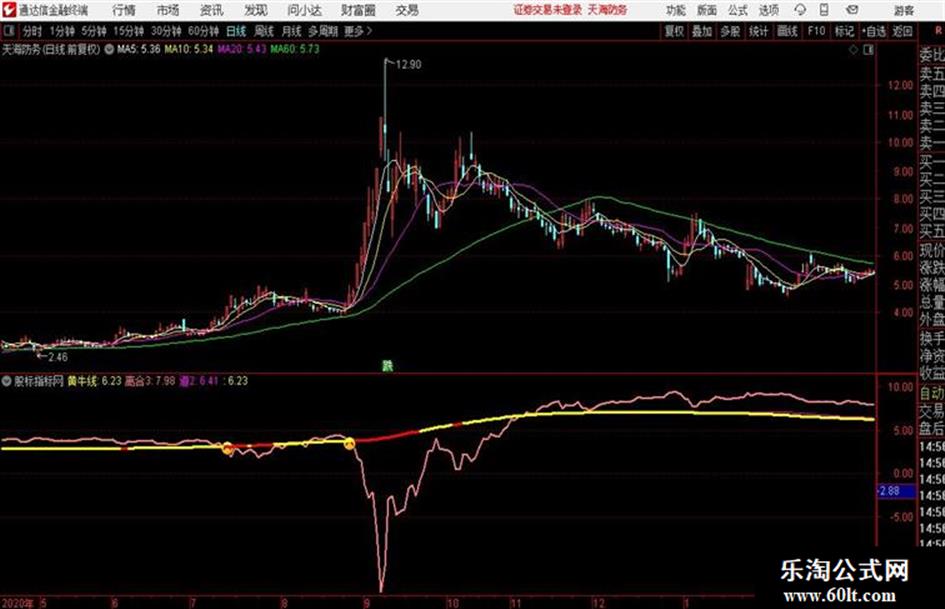This screenshot has width=945, height=609.
Task: Switch to 分时 period tab
Action: coord(33,31)
